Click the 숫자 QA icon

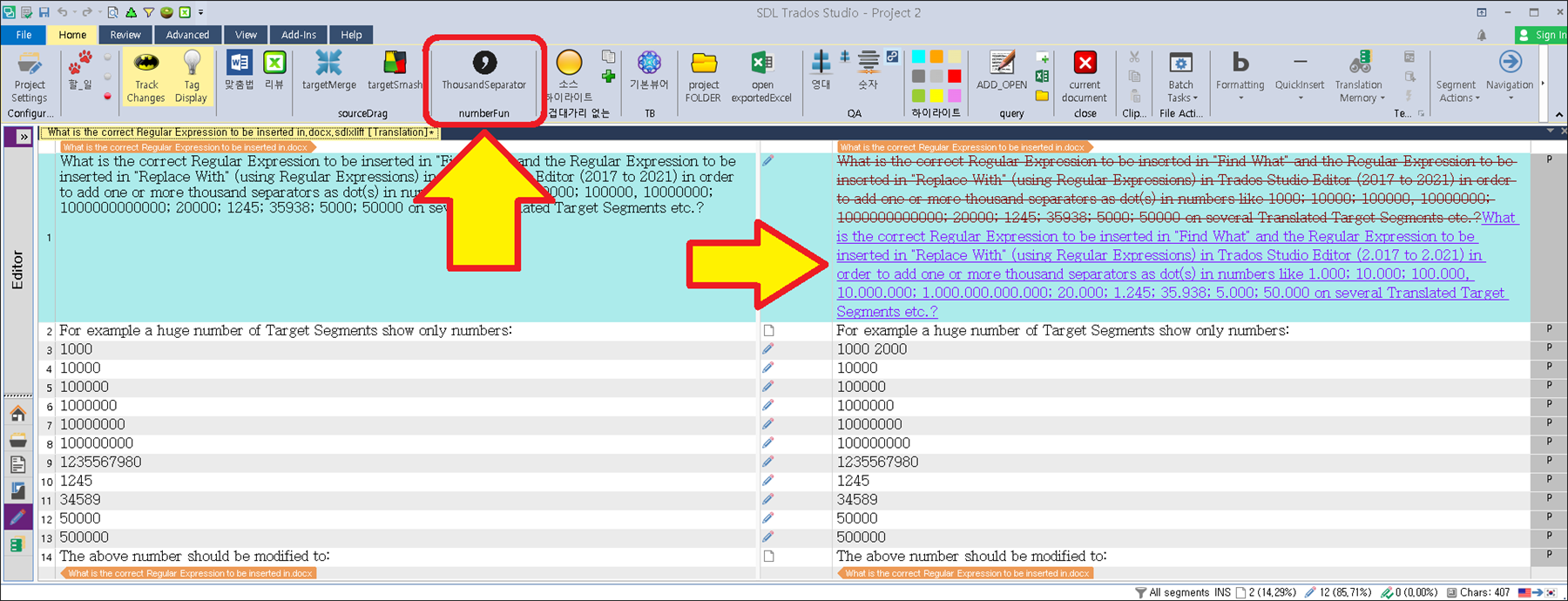tap(868, 63)
